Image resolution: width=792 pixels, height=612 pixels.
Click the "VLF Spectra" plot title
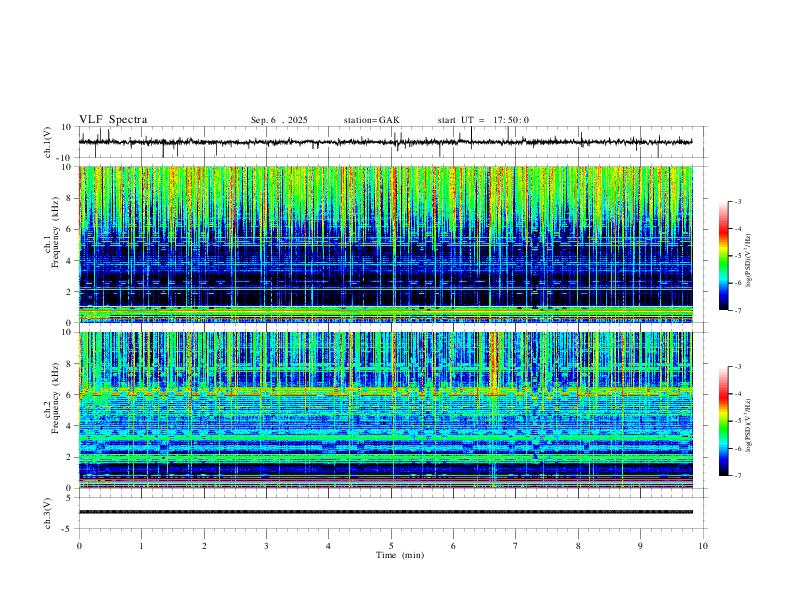tap(113, 120)
